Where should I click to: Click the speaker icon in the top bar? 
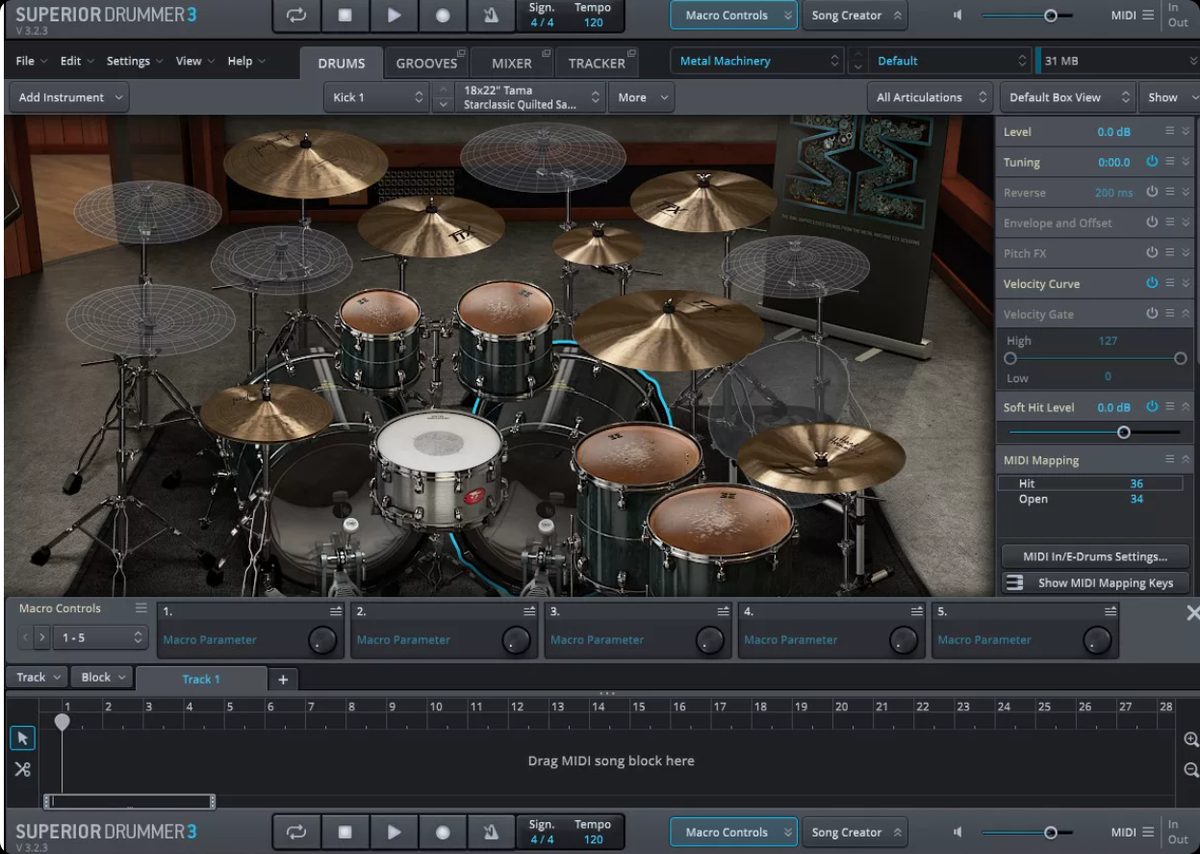pos(958,16)
